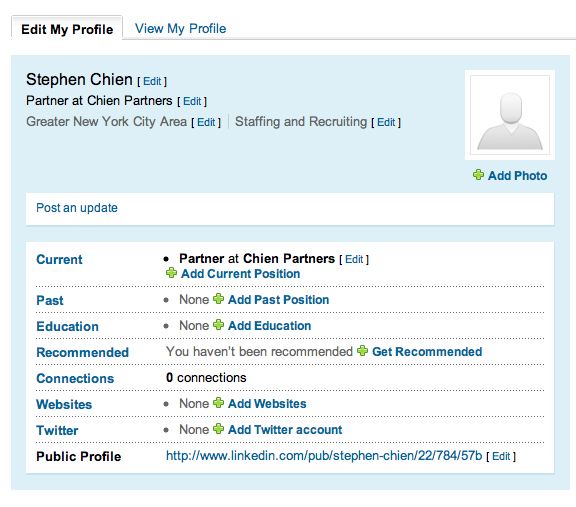576x507 pixels.
Task: Click the blank profile photo placeholder
Action: 510,115
